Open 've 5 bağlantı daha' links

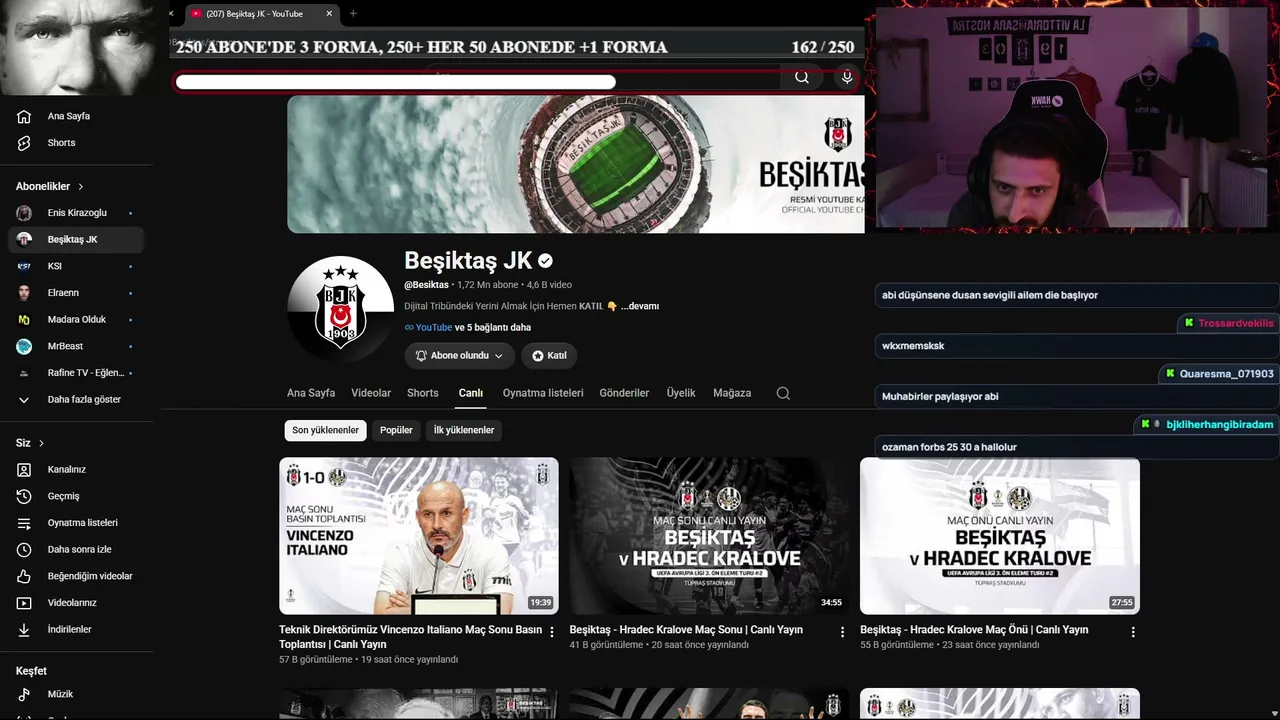tap(493, 327)
